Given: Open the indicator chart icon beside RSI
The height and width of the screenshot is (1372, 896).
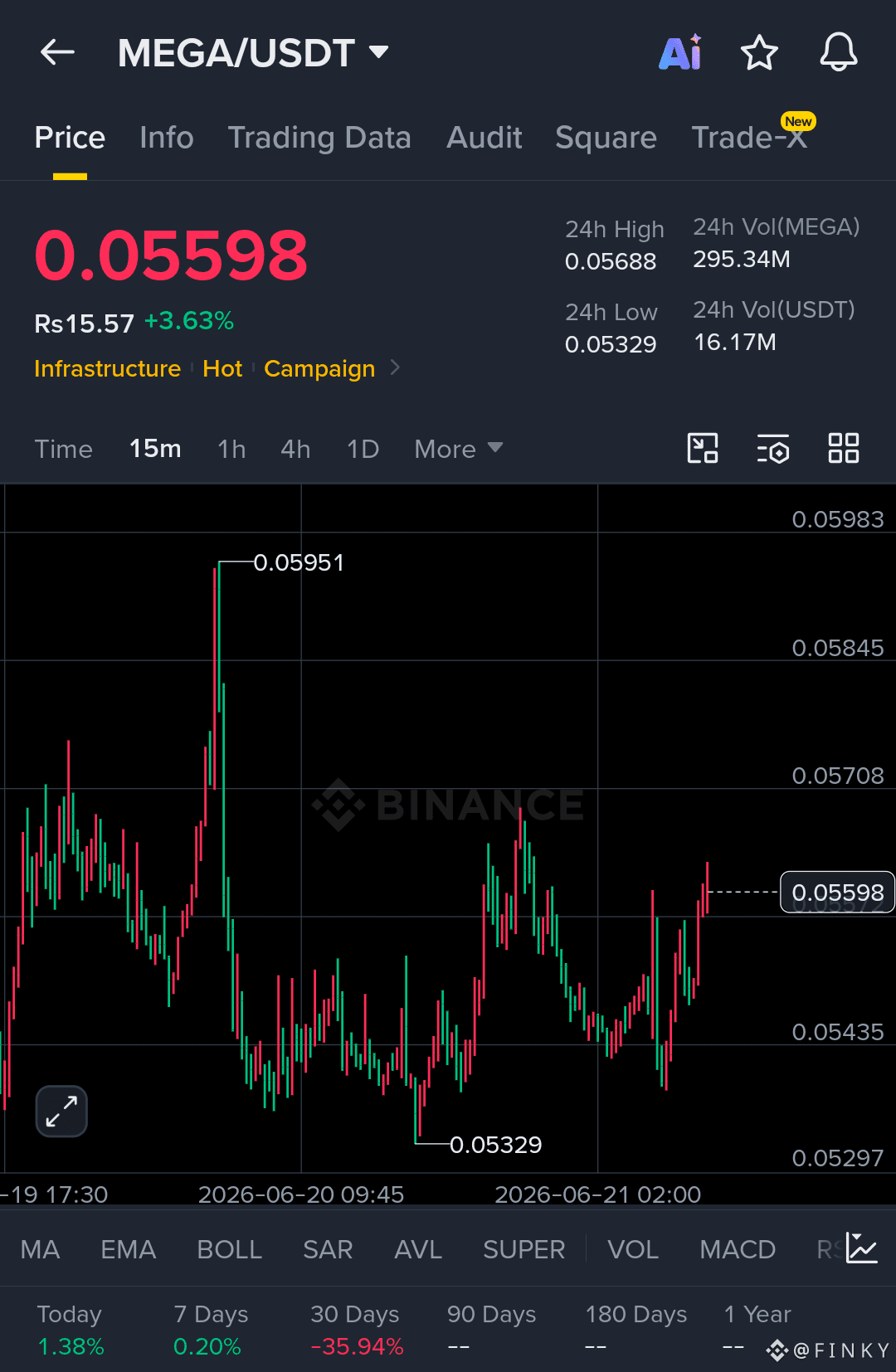Looking at the screenshot, I should (x=861, y=1248).
